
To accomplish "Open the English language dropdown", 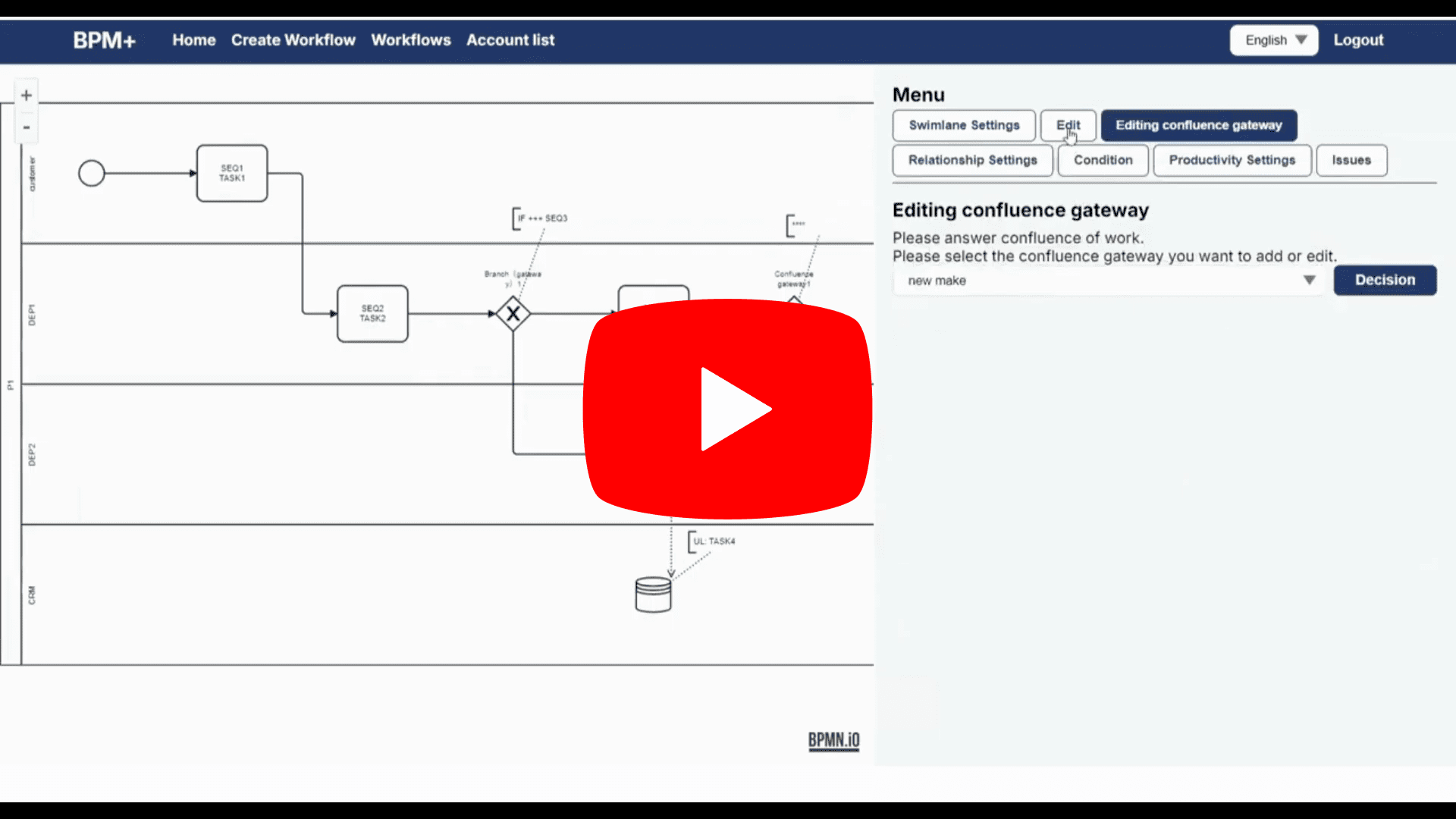I will pos(1274,40).
